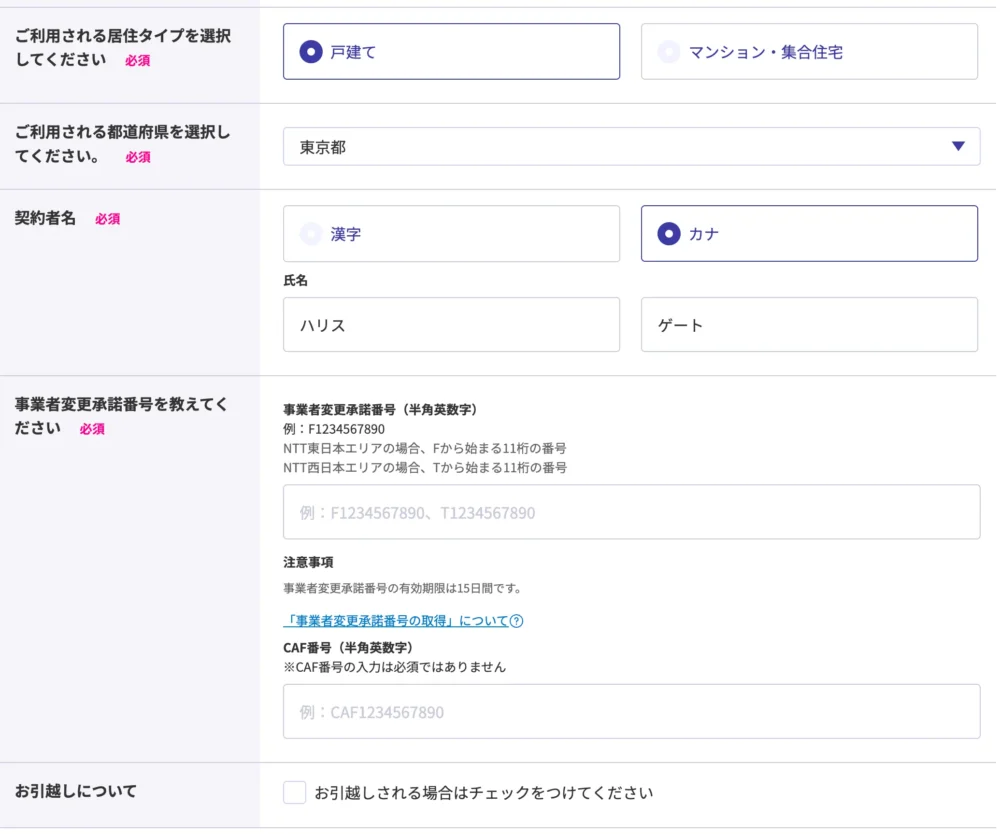
Task: Choose カナ for contractor name format
Action: point(809,233)
